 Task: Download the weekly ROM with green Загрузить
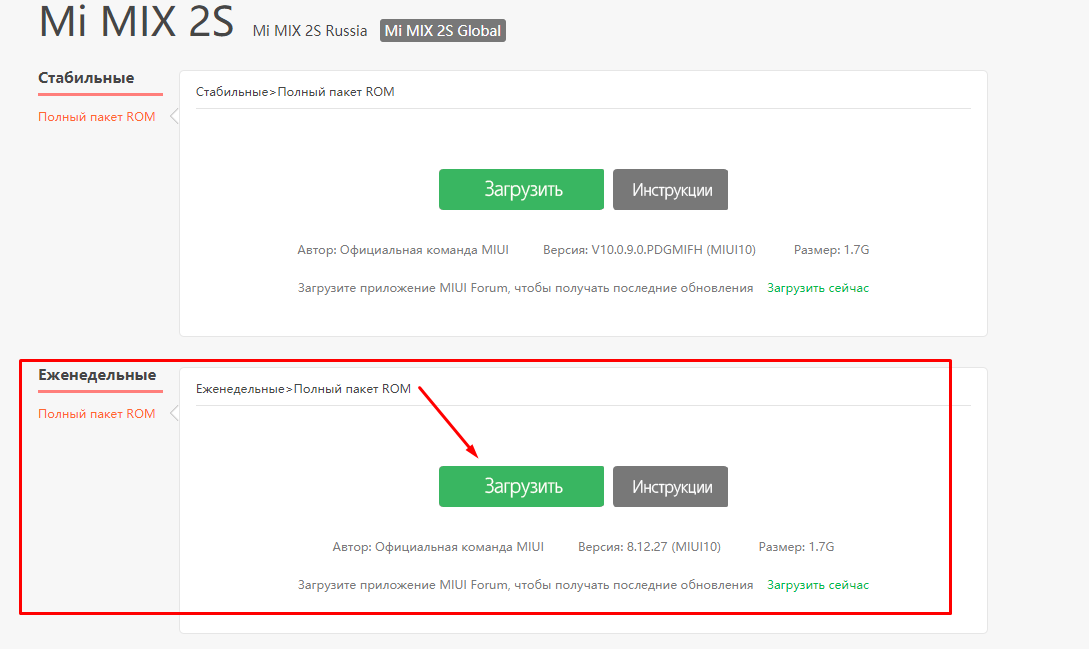tap(521, 487)
